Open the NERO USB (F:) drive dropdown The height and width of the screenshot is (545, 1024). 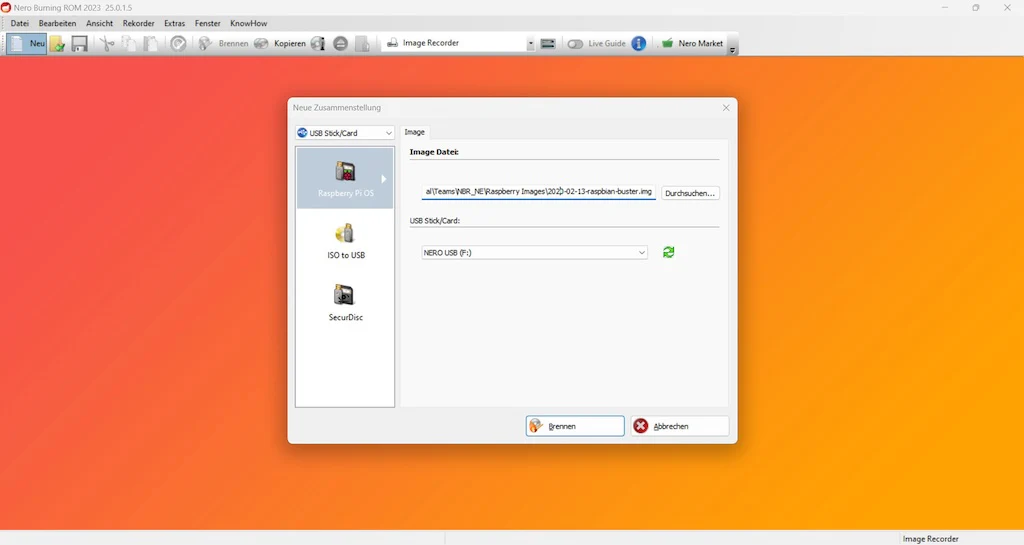[x=534, y=253]
